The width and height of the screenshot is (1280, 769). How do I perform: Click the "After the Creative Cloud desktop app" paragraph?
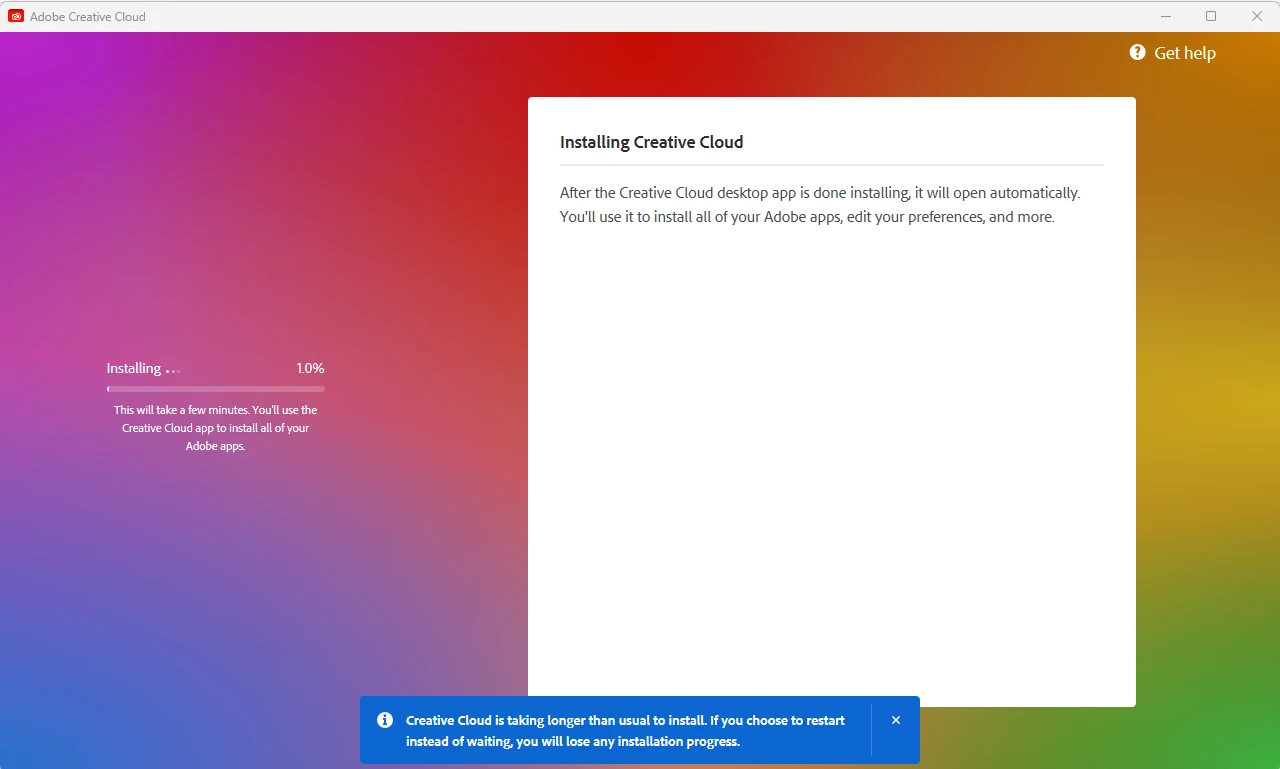coord(820,205)
